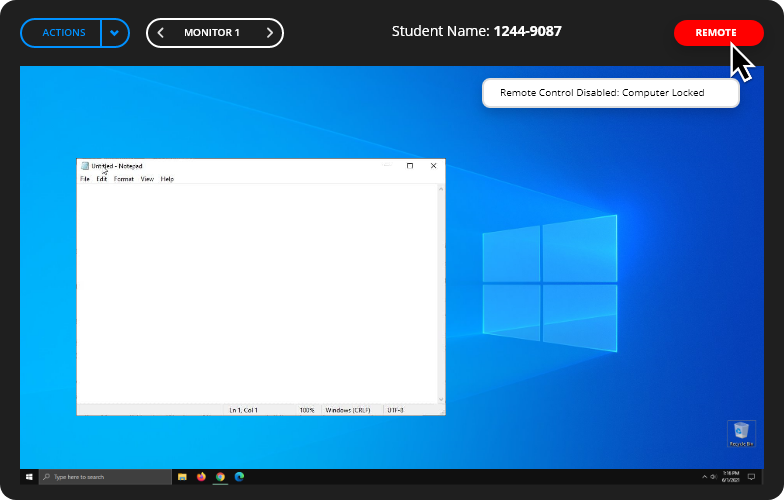Click the taskbar volume icon
784x500 pixels.
pyautogui.click(x=714, y=477)
